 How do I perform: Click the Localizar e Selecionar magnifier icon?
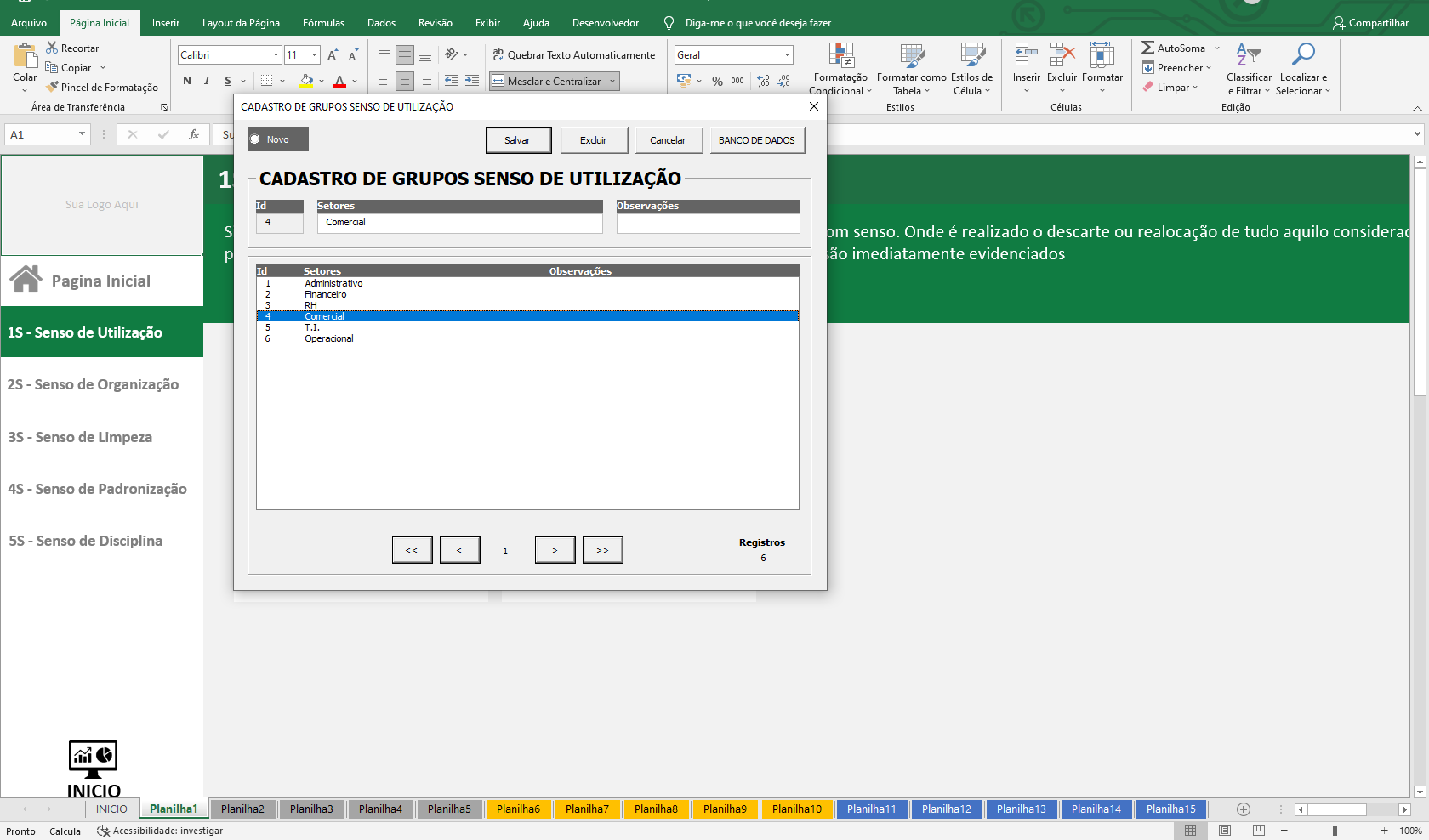(x=1302, y=55)
